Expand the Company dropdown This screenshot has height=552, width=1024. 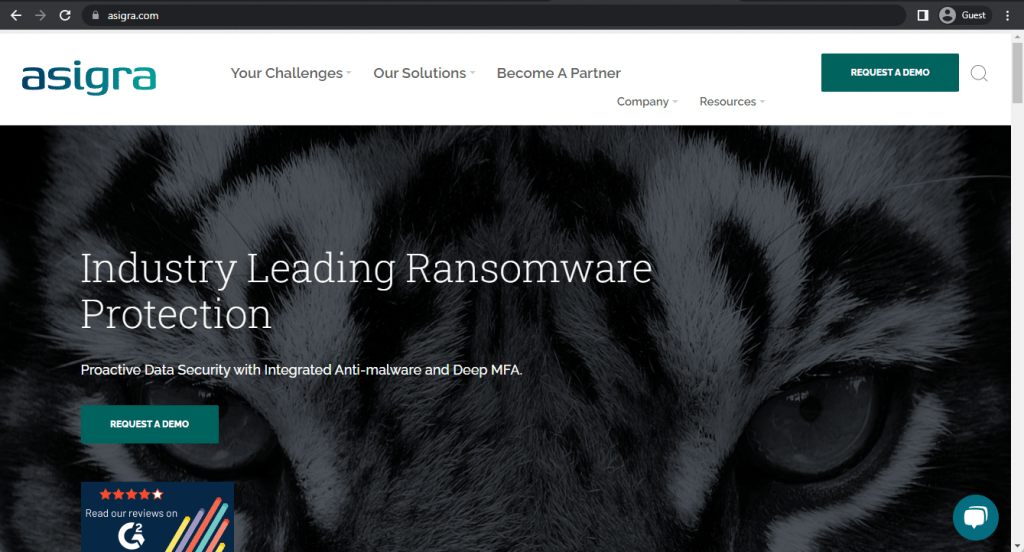[647, 101]
